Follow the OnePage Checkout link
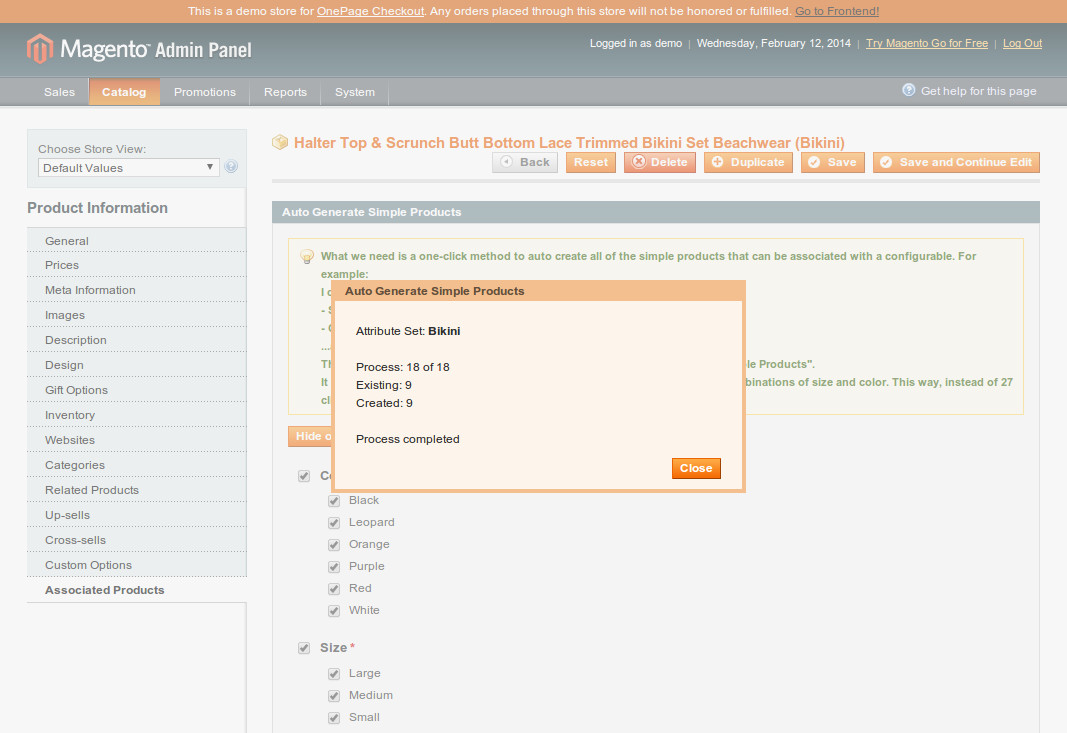The height and width of the screenshot is (733, 1067). click(x=370, y=11)
